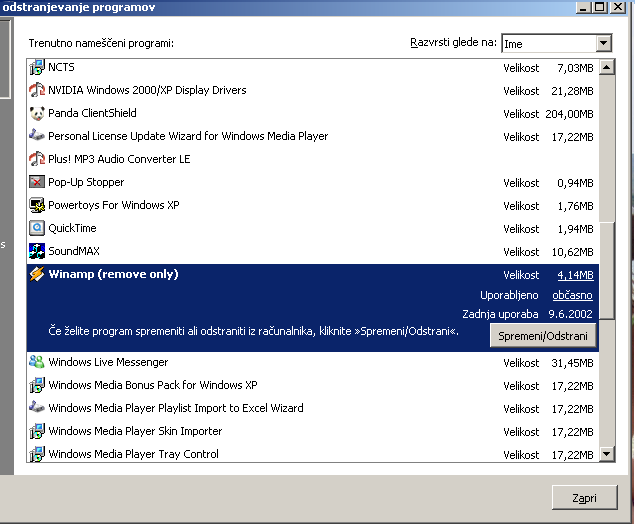Open the 'Razvrsti glede na' sort dropdown arrow
The width and height of the screenshot is (635, 526).
click(x=603, y=43)
